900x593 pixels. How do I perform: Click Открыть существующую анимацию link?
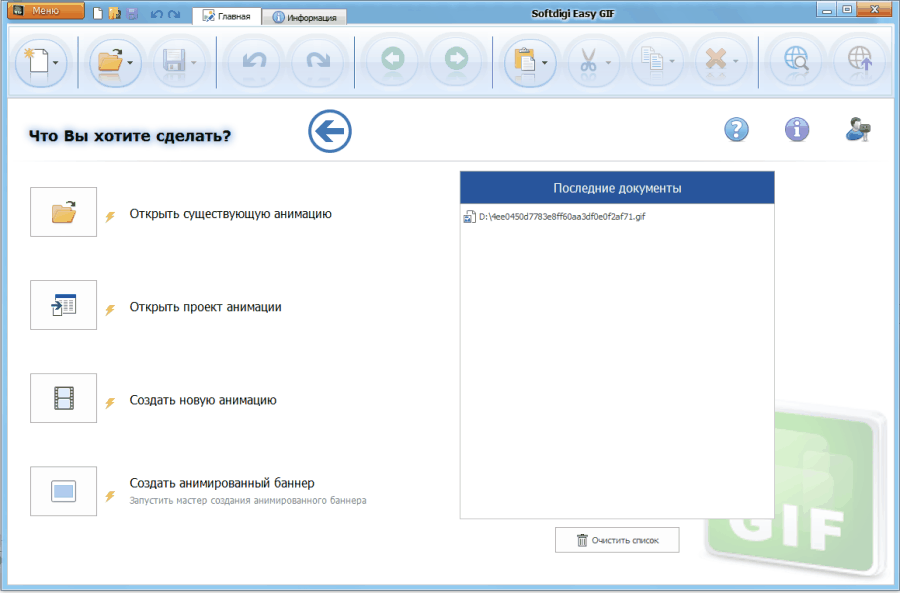(x=230, y=214)
